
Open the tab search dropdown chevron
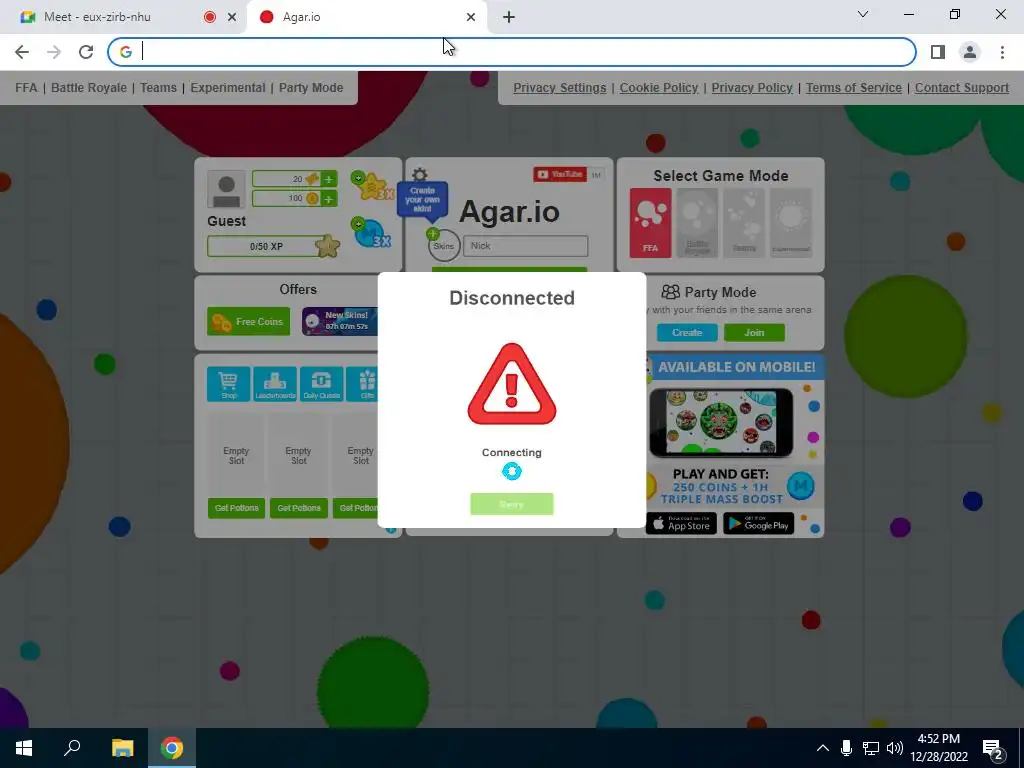[863, 14]
